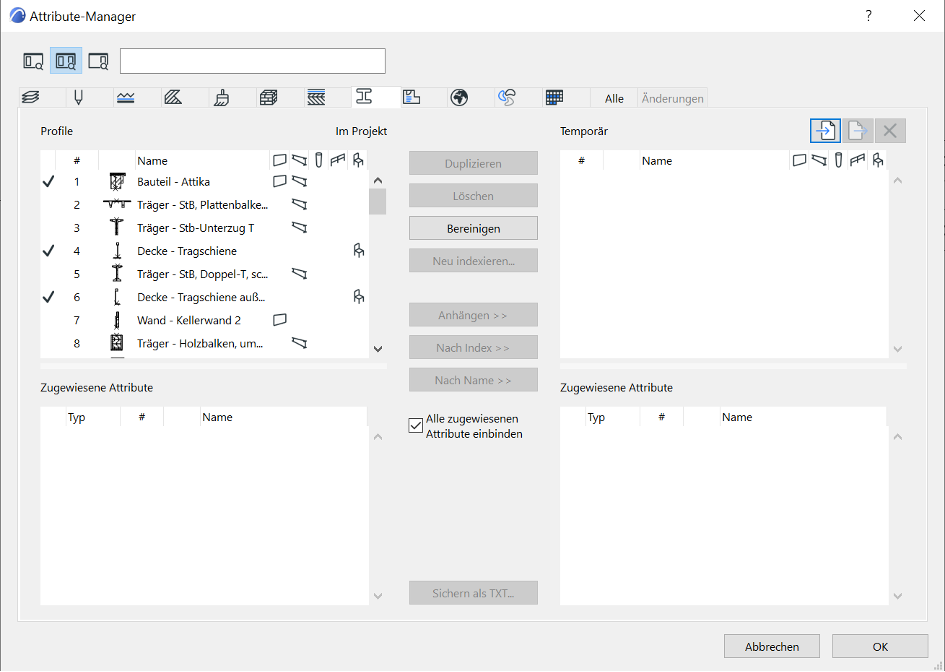Image resolution: width=945 pixels, height=672 pixels.
Task: Click beam-use column icon in Temporär header
Action: click(x=819, y=160)
